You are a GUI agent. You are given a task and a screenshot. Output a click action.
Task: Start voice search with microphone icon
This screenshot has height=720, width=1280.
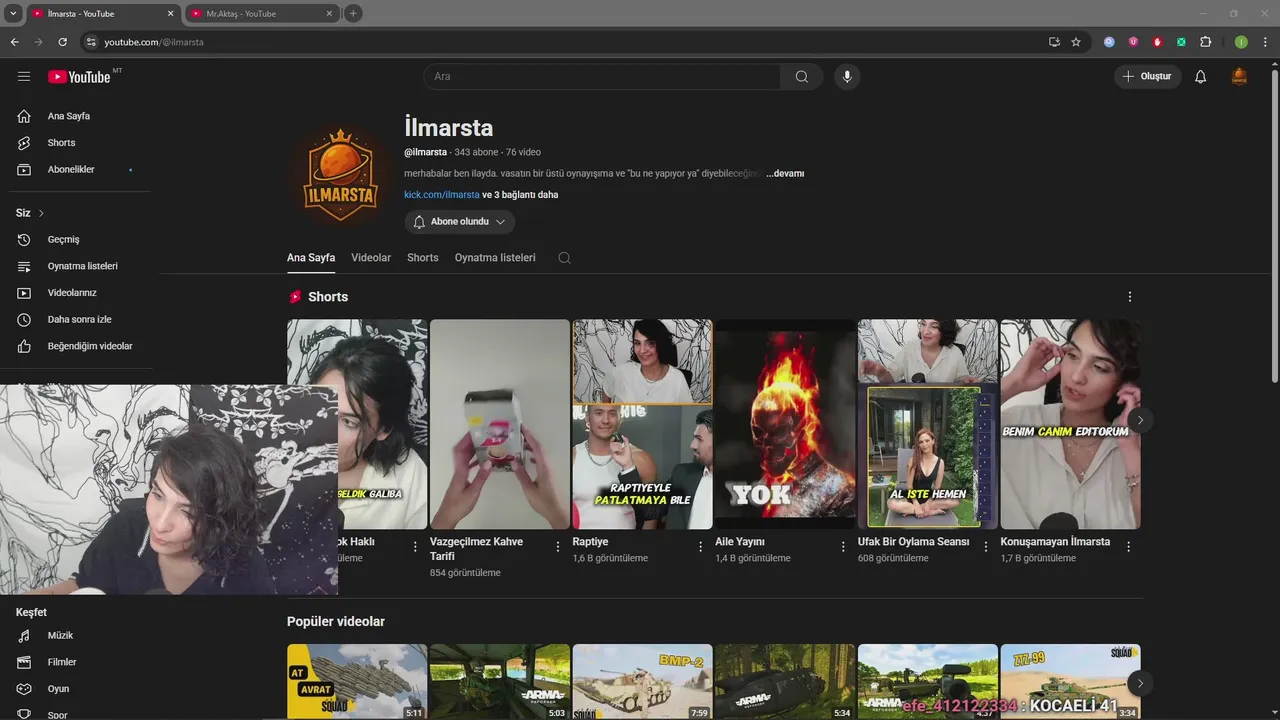[847, 77]
